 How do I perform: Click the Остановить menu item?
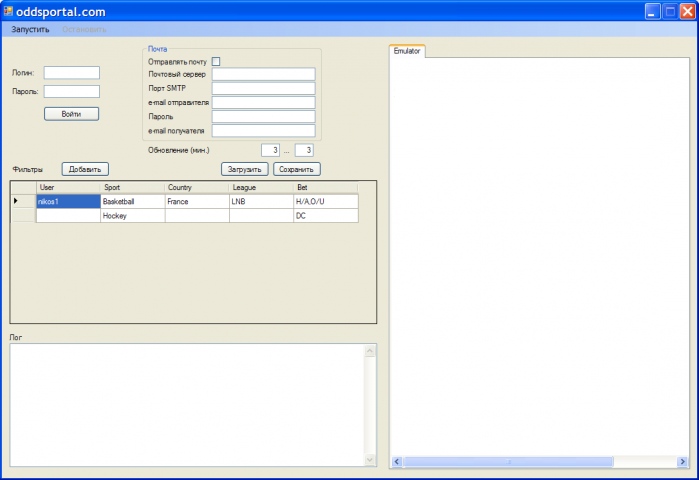84,29
